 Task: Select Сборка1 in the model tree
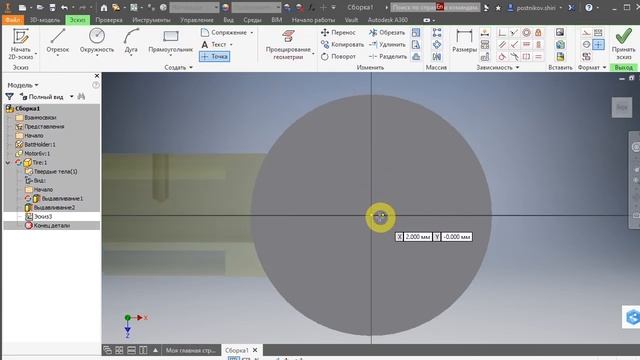pos(28,109)
